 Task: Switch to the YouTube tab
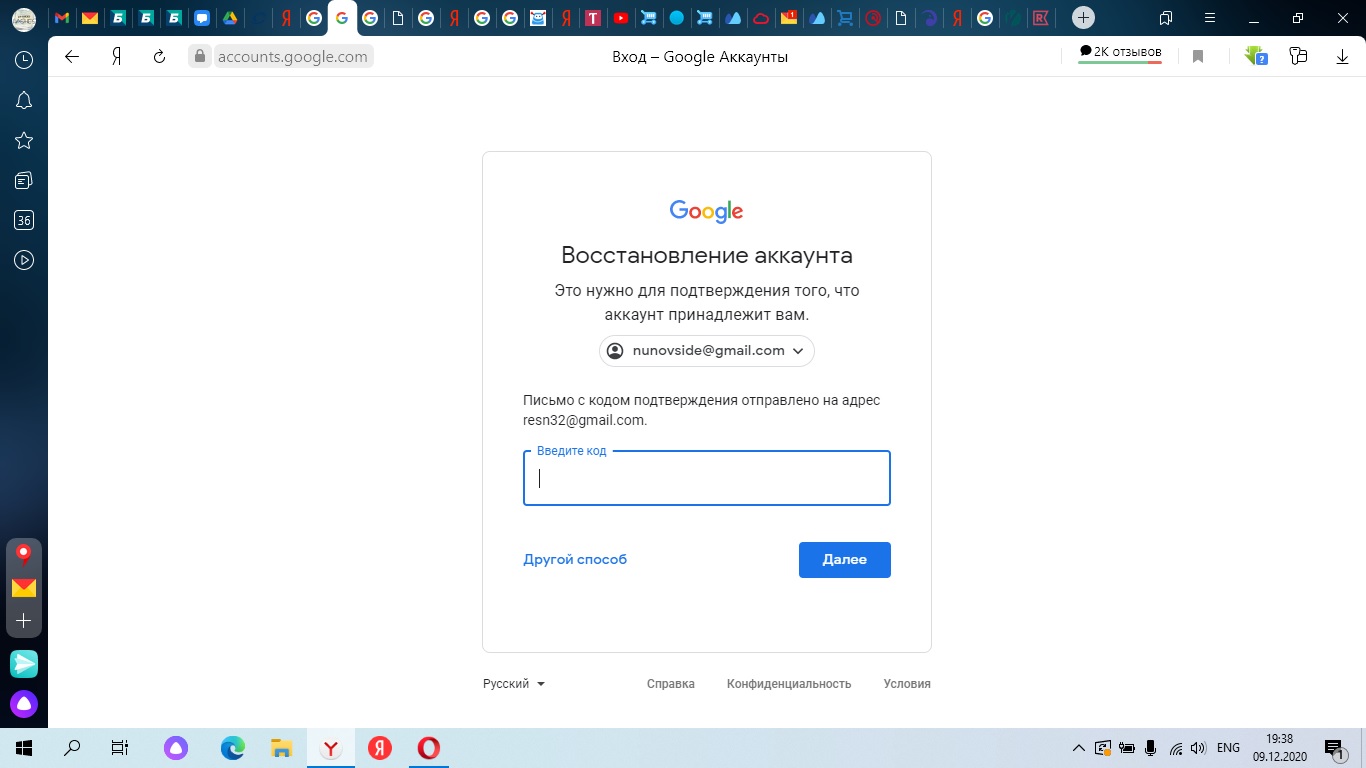click(x=621, y=18)
